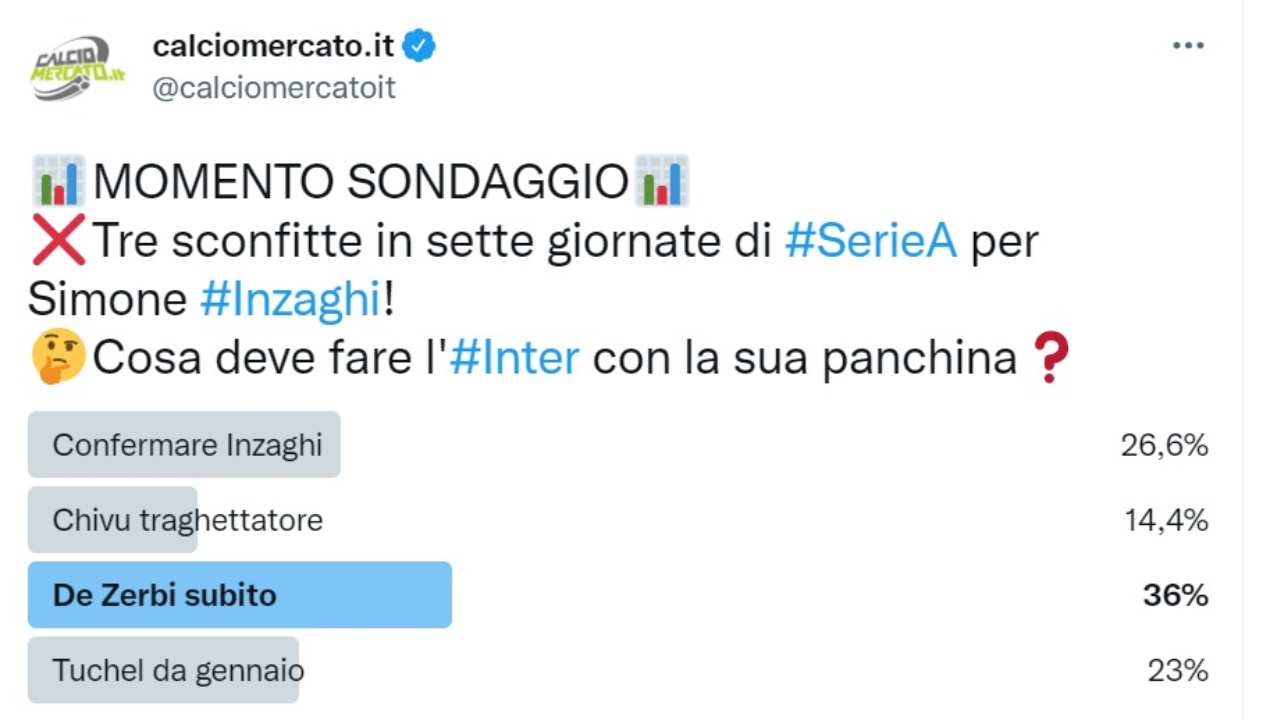Open the #Inzaghi hashtag link

tap(290, 300)
